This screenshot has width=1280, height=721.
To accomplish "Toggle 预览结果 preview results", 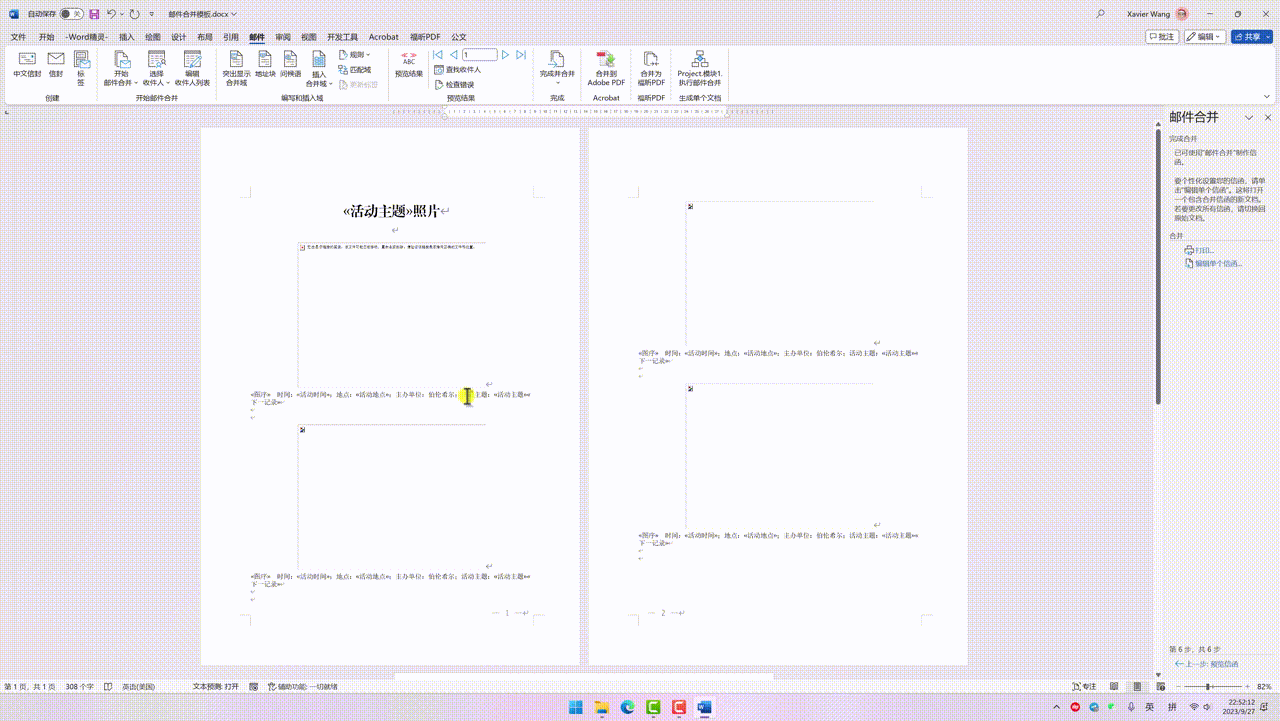I will coord(409,66).
